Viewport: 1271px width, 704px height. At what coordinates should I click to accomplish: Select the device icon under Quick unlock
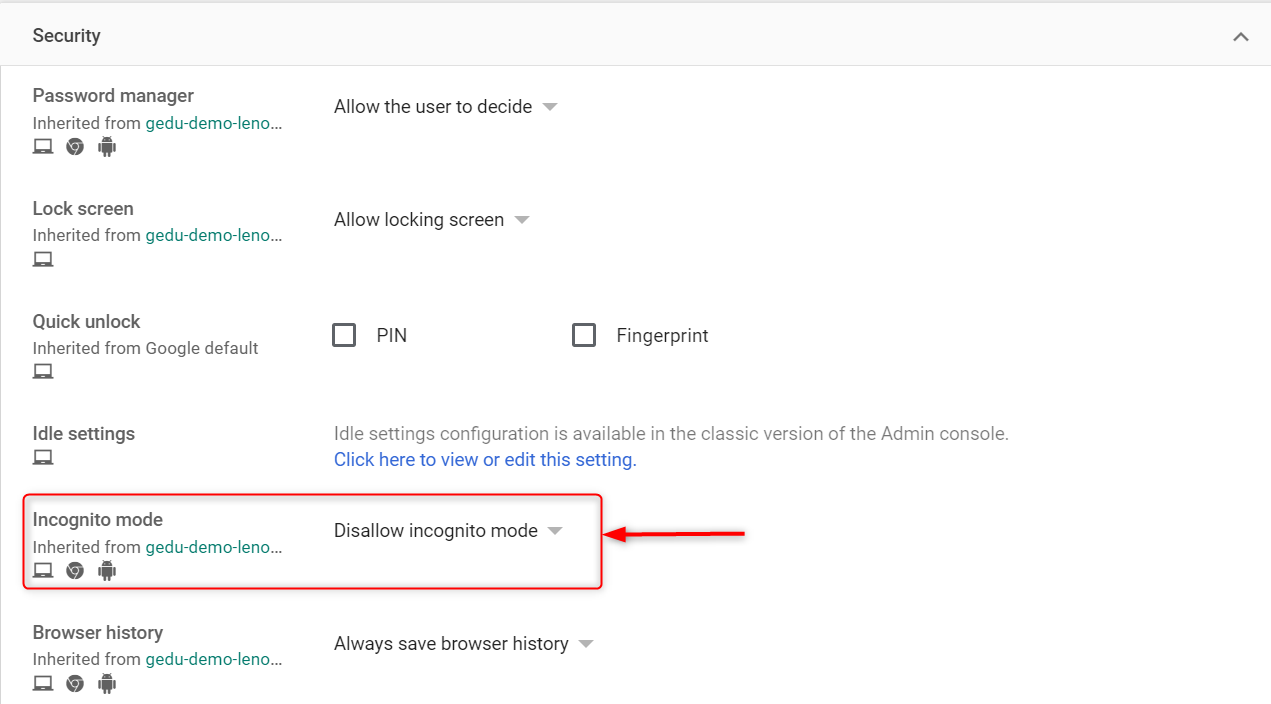43,370
